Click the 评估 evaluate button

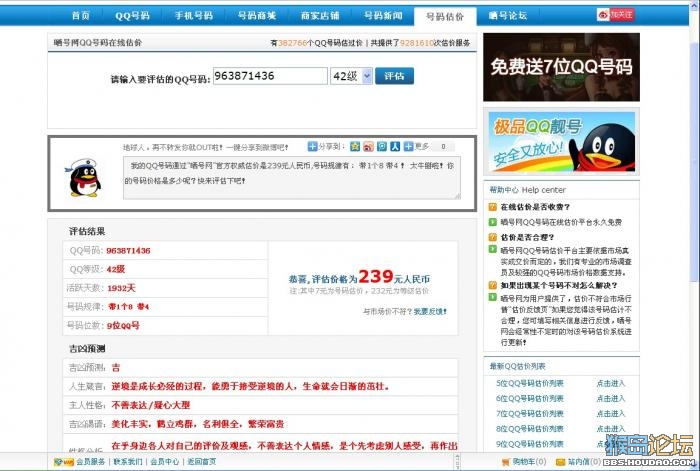point(394,76)
